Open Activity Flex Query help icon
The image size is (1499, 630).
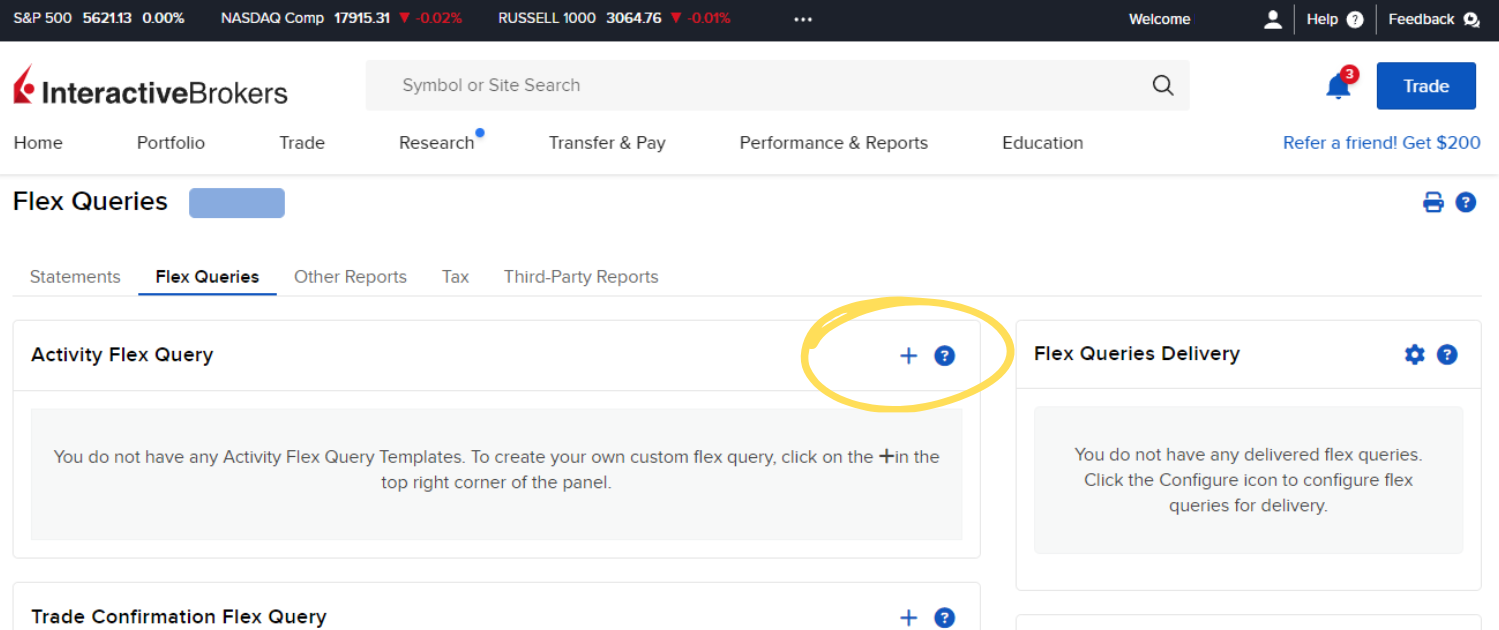tap(944, 355)
